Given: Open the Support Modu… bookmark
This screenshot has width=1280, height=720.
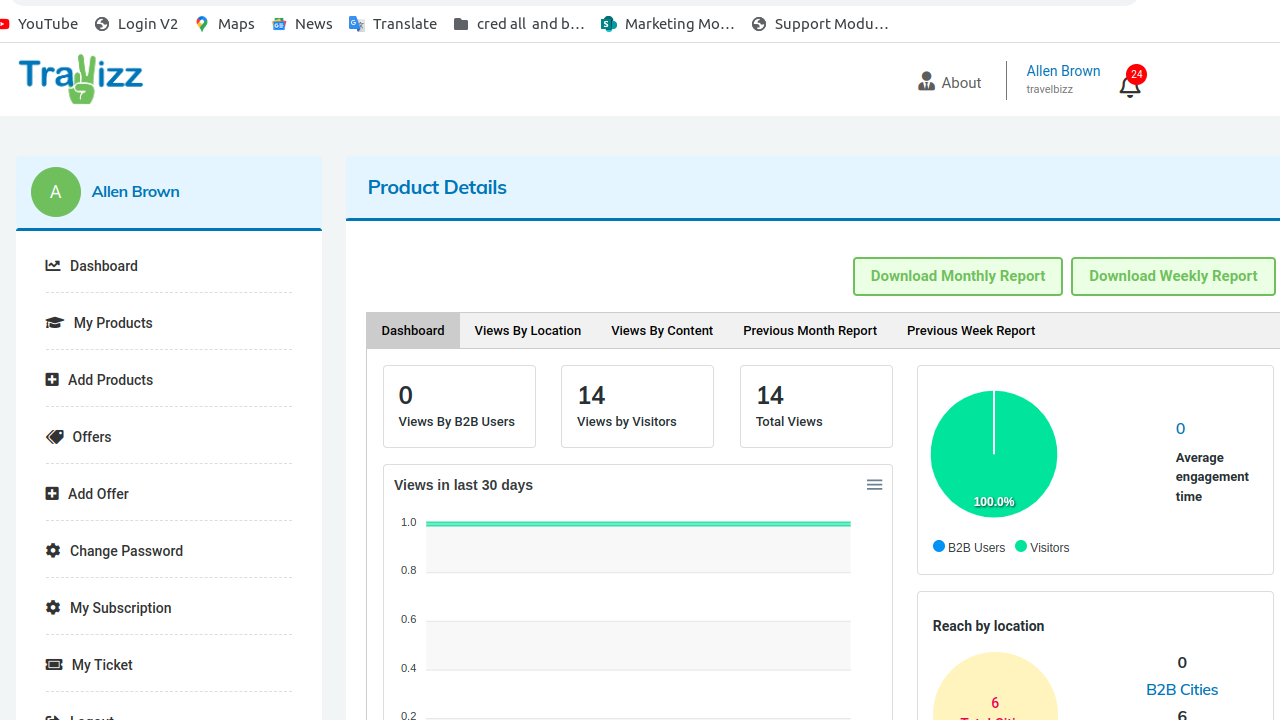Looking at the screenshot, I should [820, 24].
